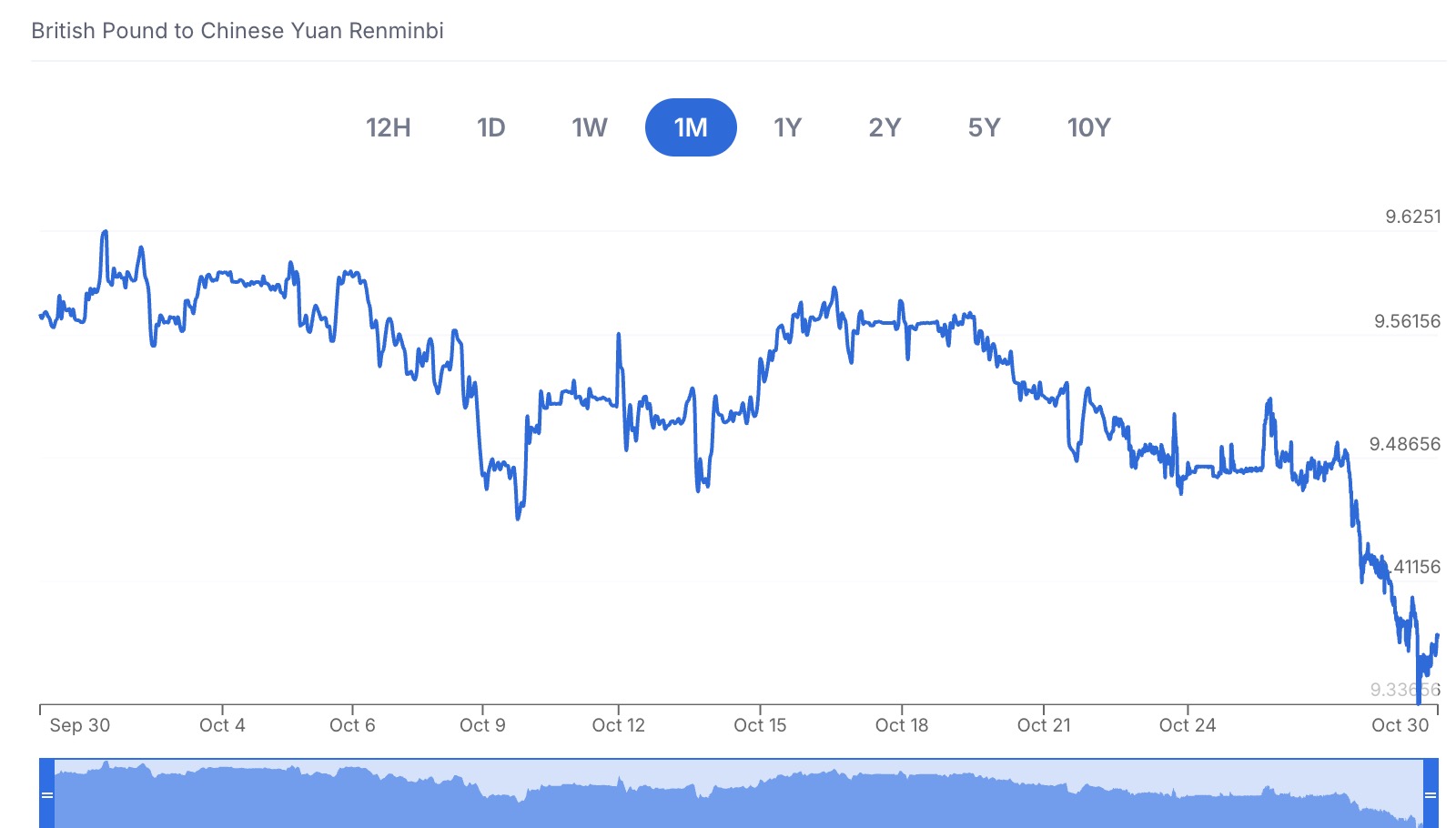Click the Oct 12 axis label
Viewport: 1456px width, 828px height.
pyautogui.click(x=618, y=725)
